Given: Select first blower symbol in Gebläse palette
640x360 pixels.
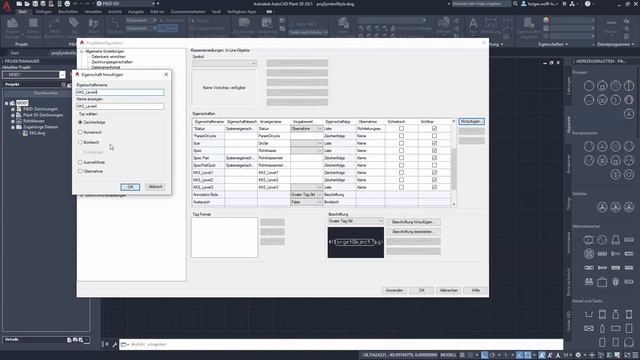Looking at the screenshot, I should (x=602, y=207).
